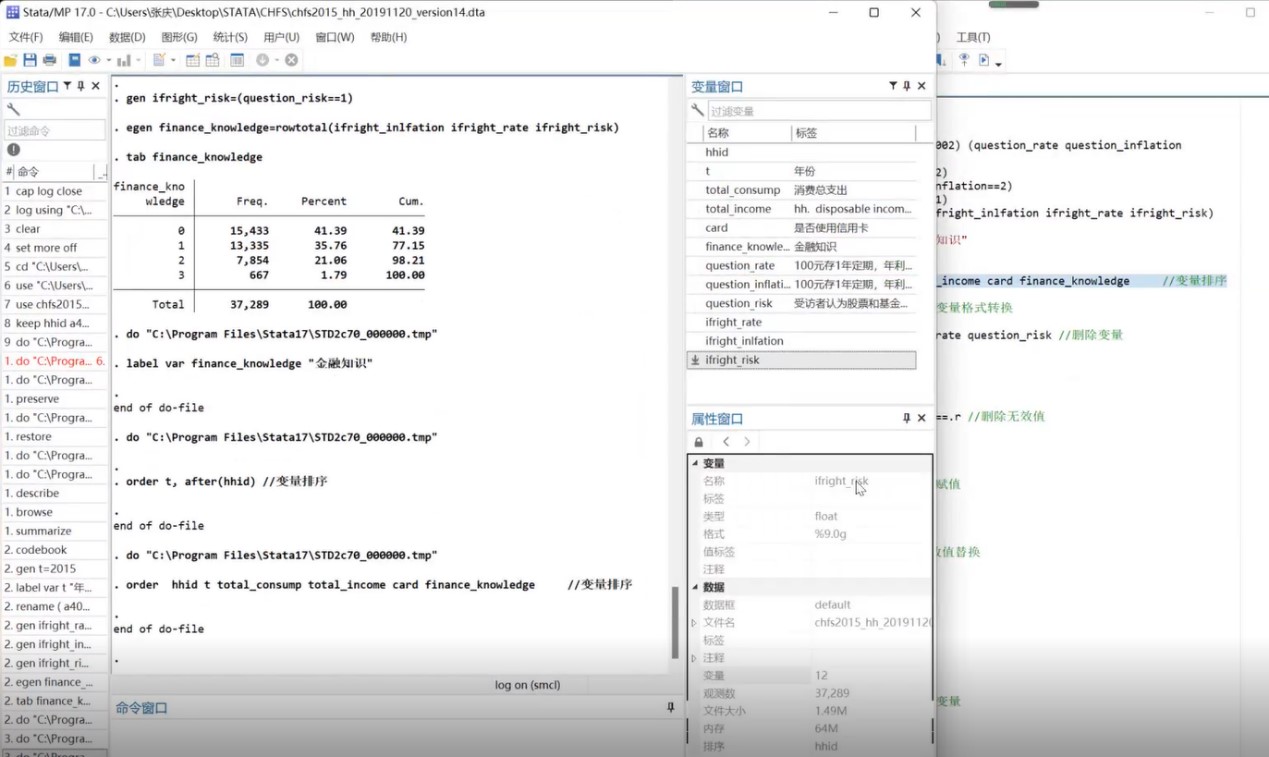Collapse the 变量 section in 属性窗口
This screenshot has width=1269, height=757.
click(x=695, y=463)
